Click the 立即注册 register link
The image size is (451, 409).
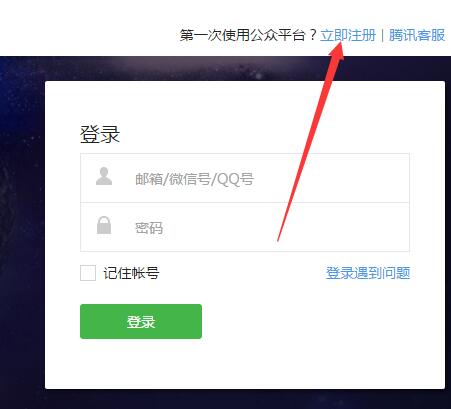click(x=348, y=35)
